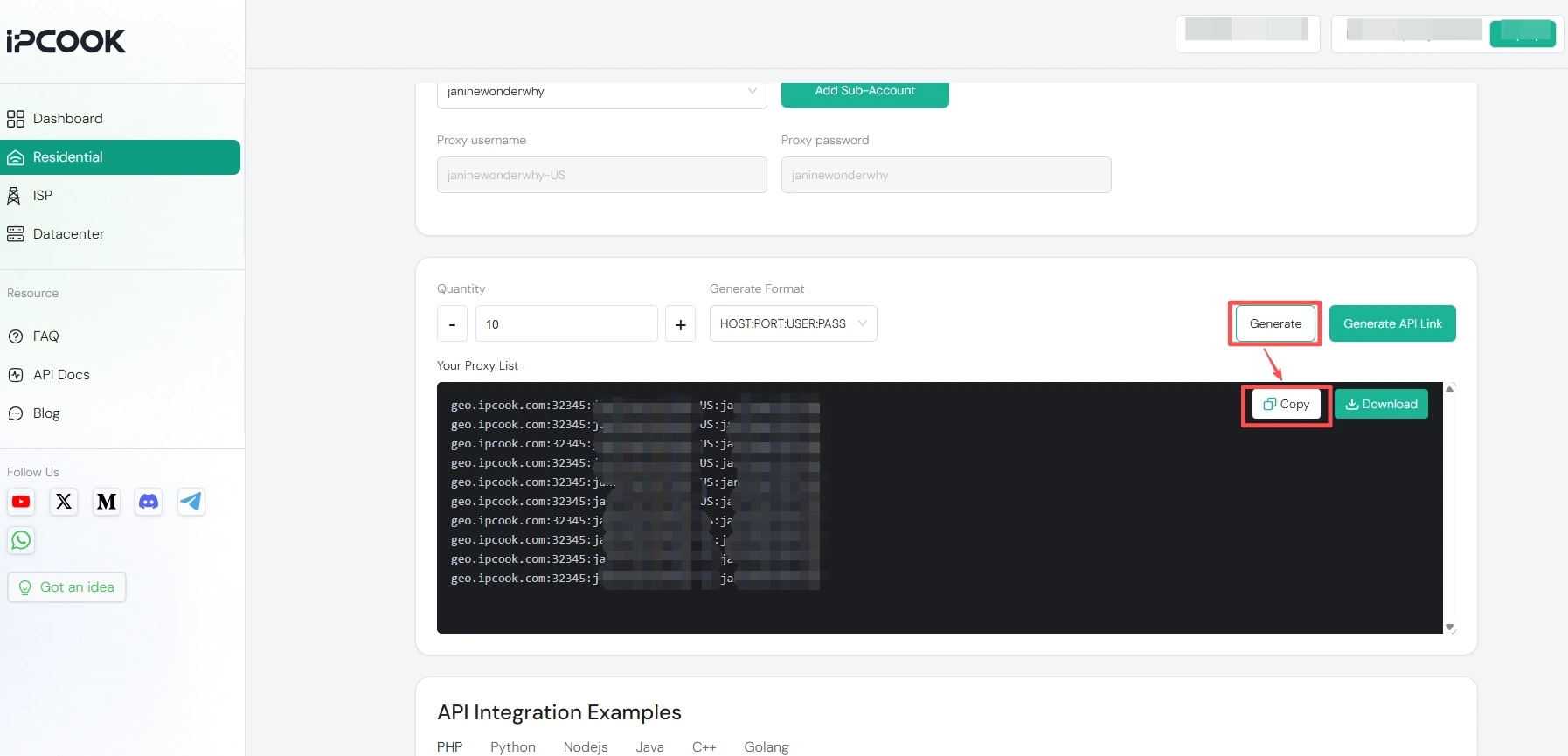This screenshot has height=756, width=1568.
Task: Click Generate API Link button
Action: [1392, 323]
